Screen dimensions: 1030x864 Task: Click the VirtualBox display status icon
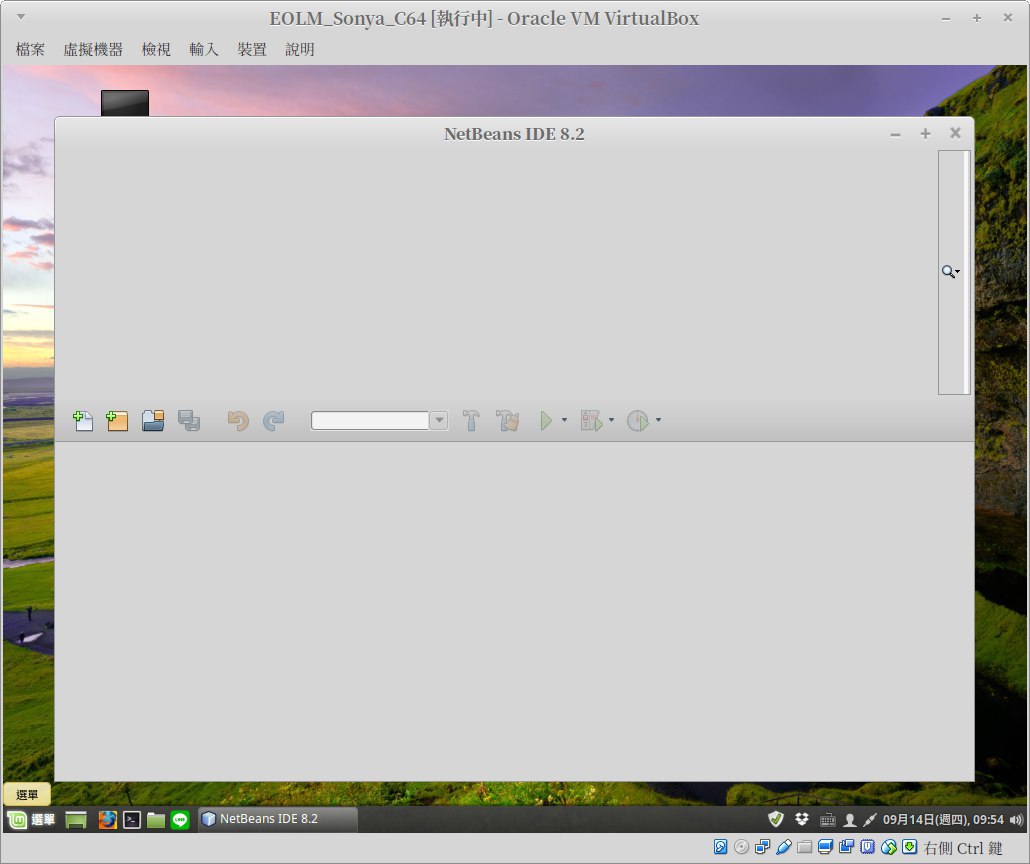[826, 847]
